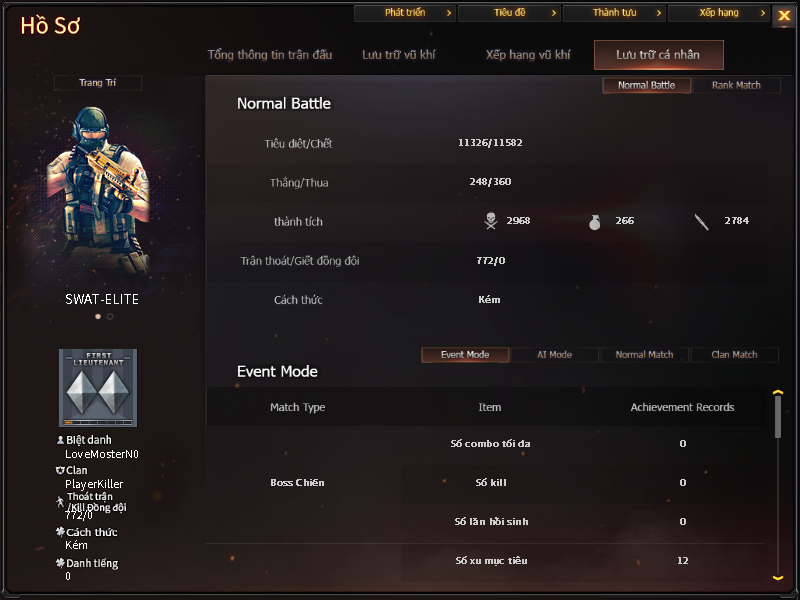Open Tổng thông tin trận đấu tab
This screenshot has height=600, width=800.
tap(269, 55)
